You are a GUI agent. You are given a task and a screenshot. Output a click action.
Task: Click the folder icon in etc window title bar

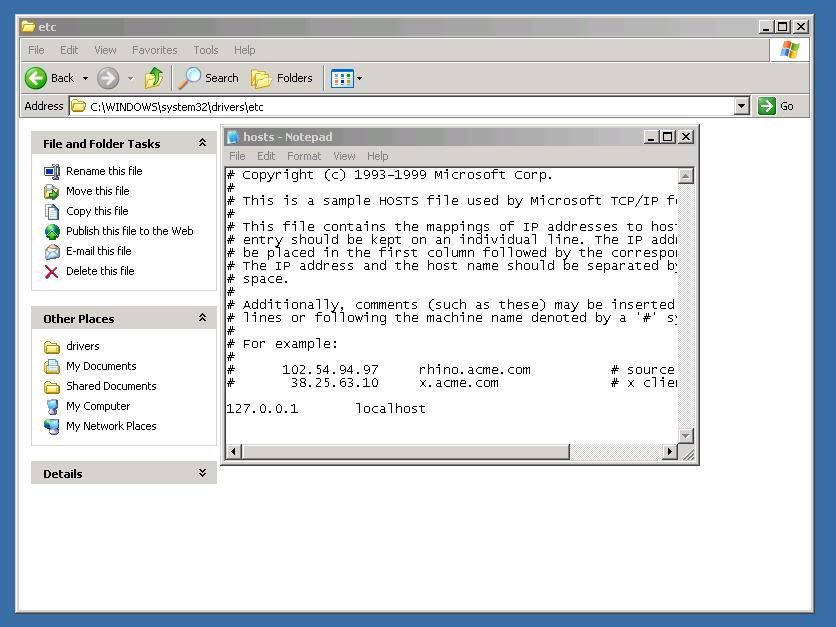point(28,26)
